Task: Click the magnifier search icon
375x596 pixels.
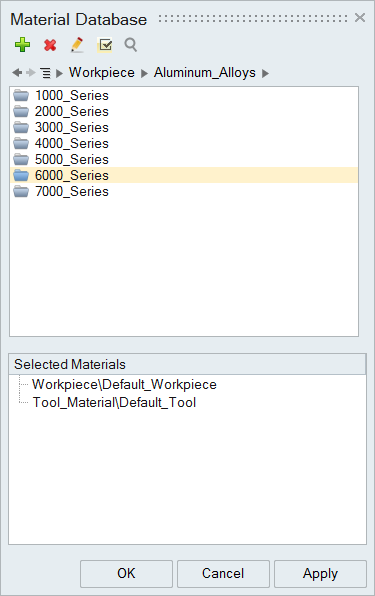Action: pos(131,45)
